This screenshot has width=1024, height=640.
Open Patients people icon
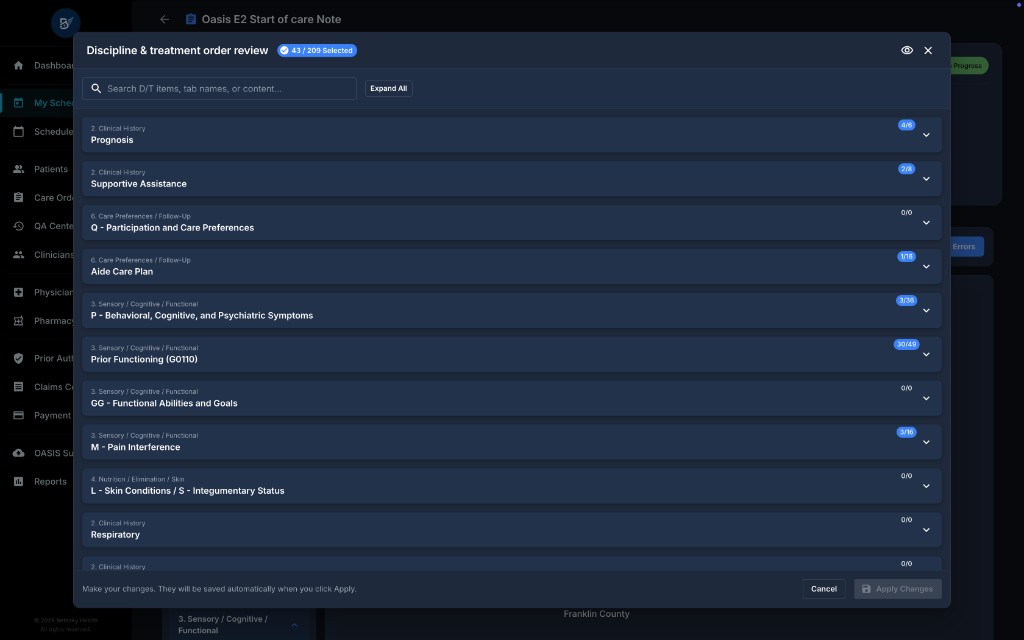point(18,169)
